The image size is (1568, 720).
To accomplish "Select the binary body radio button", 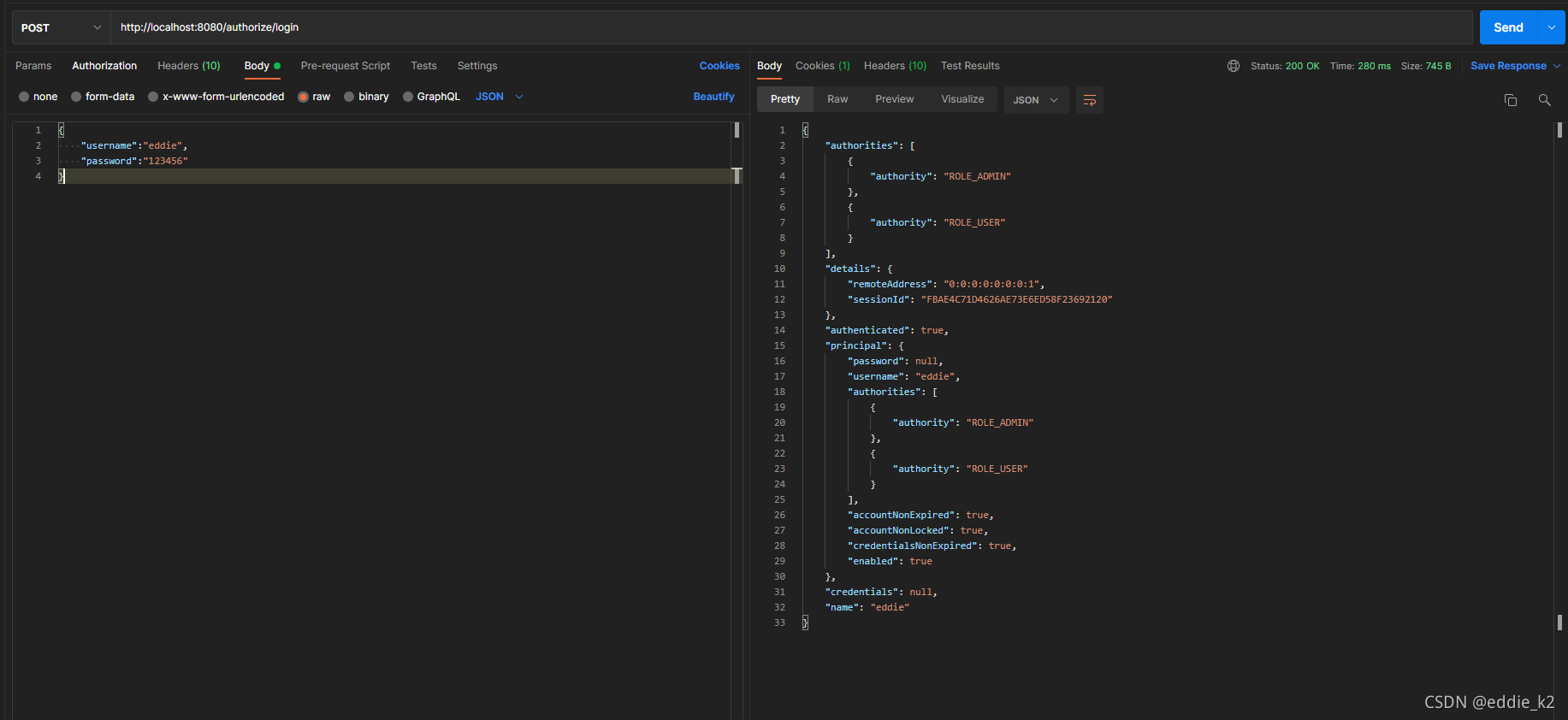I will 349,97.
